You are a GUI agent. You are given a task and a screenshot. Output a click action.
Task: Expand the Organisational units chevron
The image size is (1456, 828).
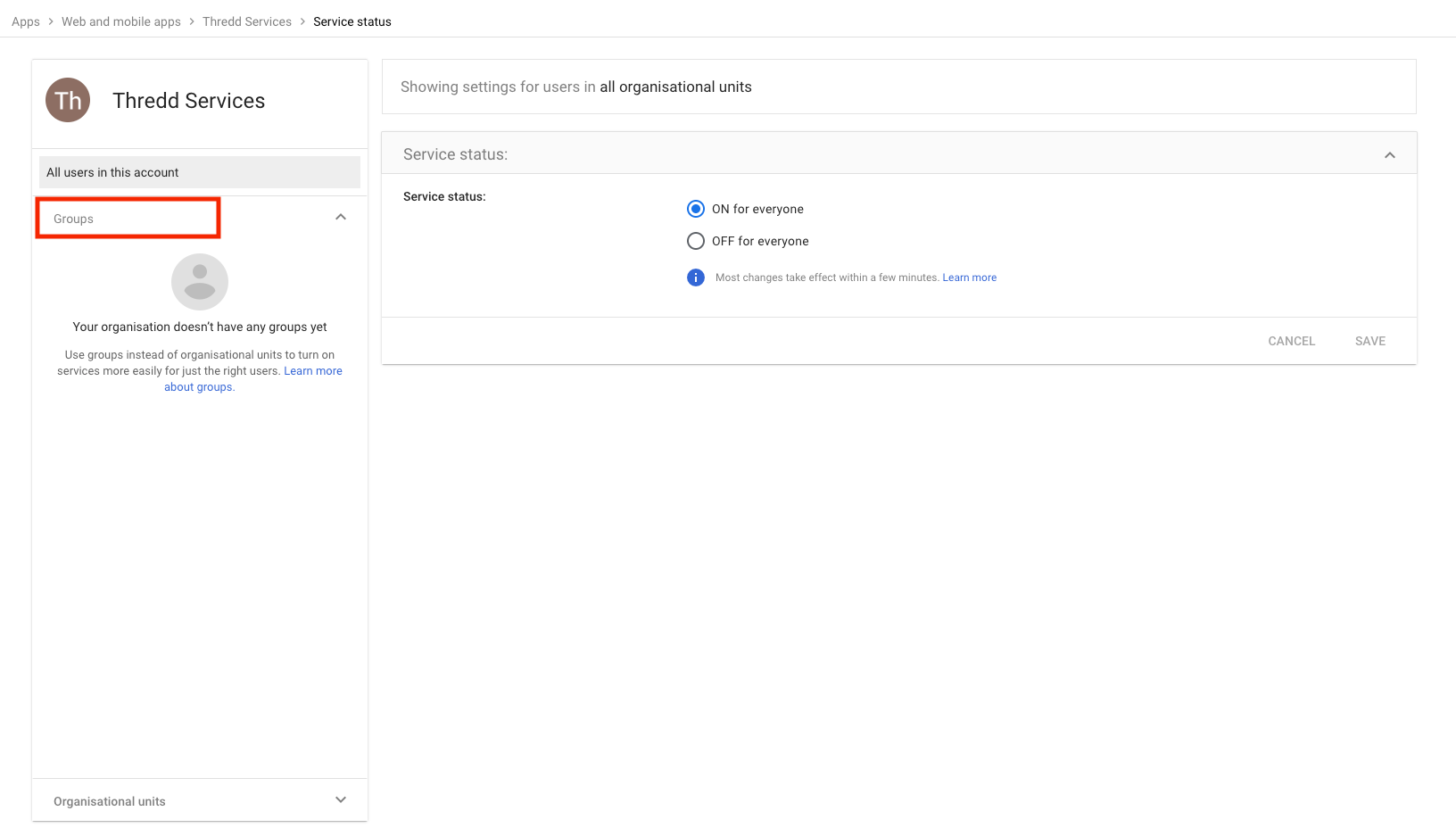[x=341, y=800]
